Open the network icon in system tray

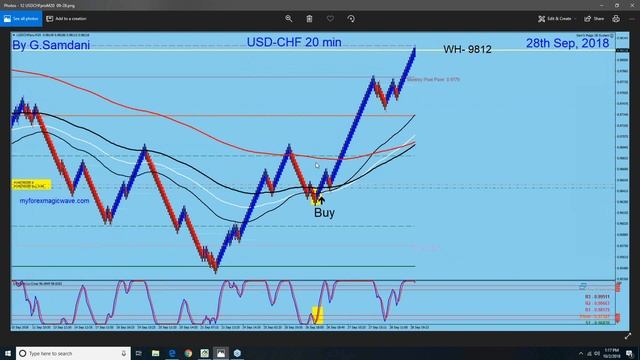589,353
